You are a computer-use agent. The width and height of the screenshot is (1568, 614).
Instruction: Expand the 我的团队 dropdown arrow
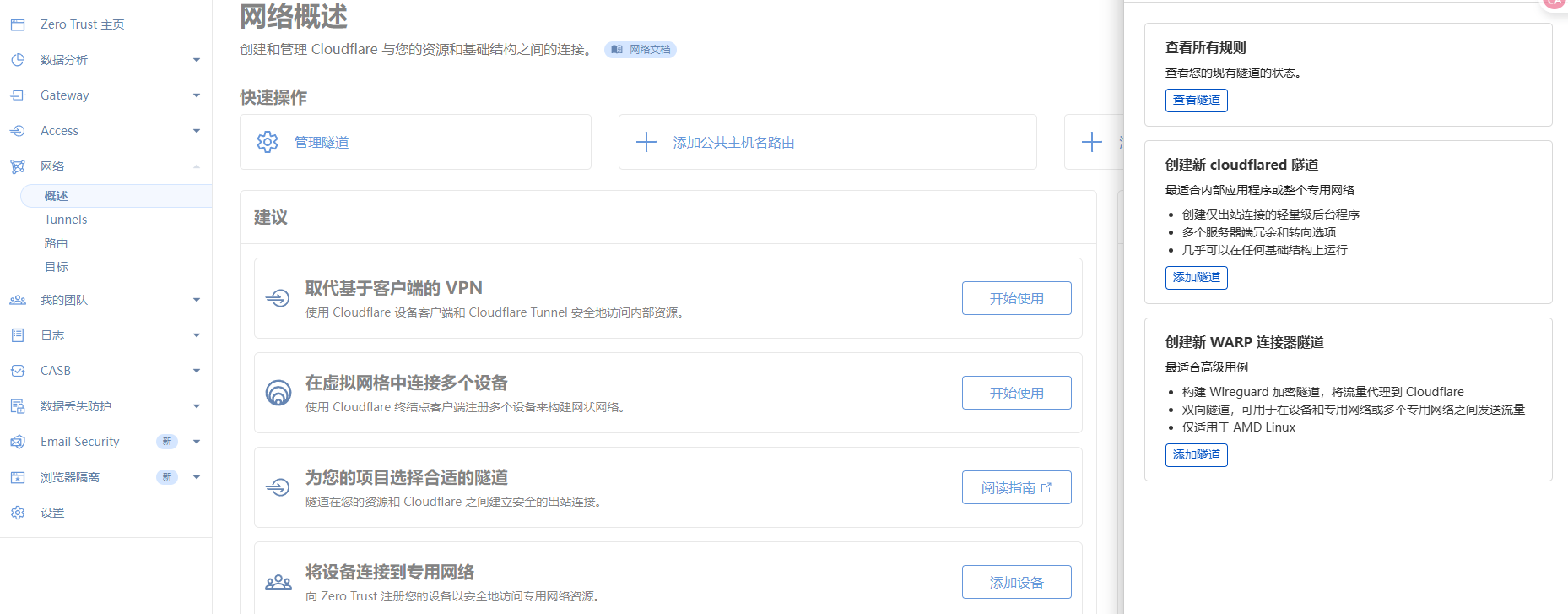[x=197, y=300]
